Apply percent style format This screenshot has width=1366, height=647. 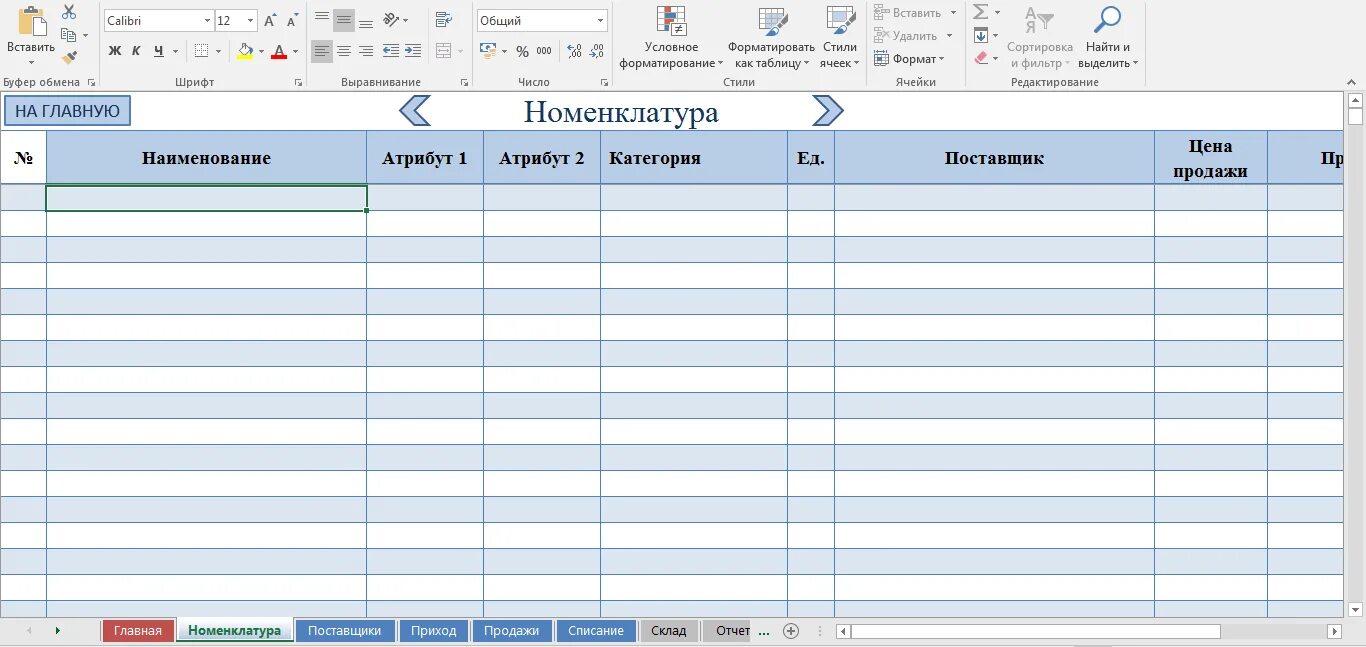(522, 51)
